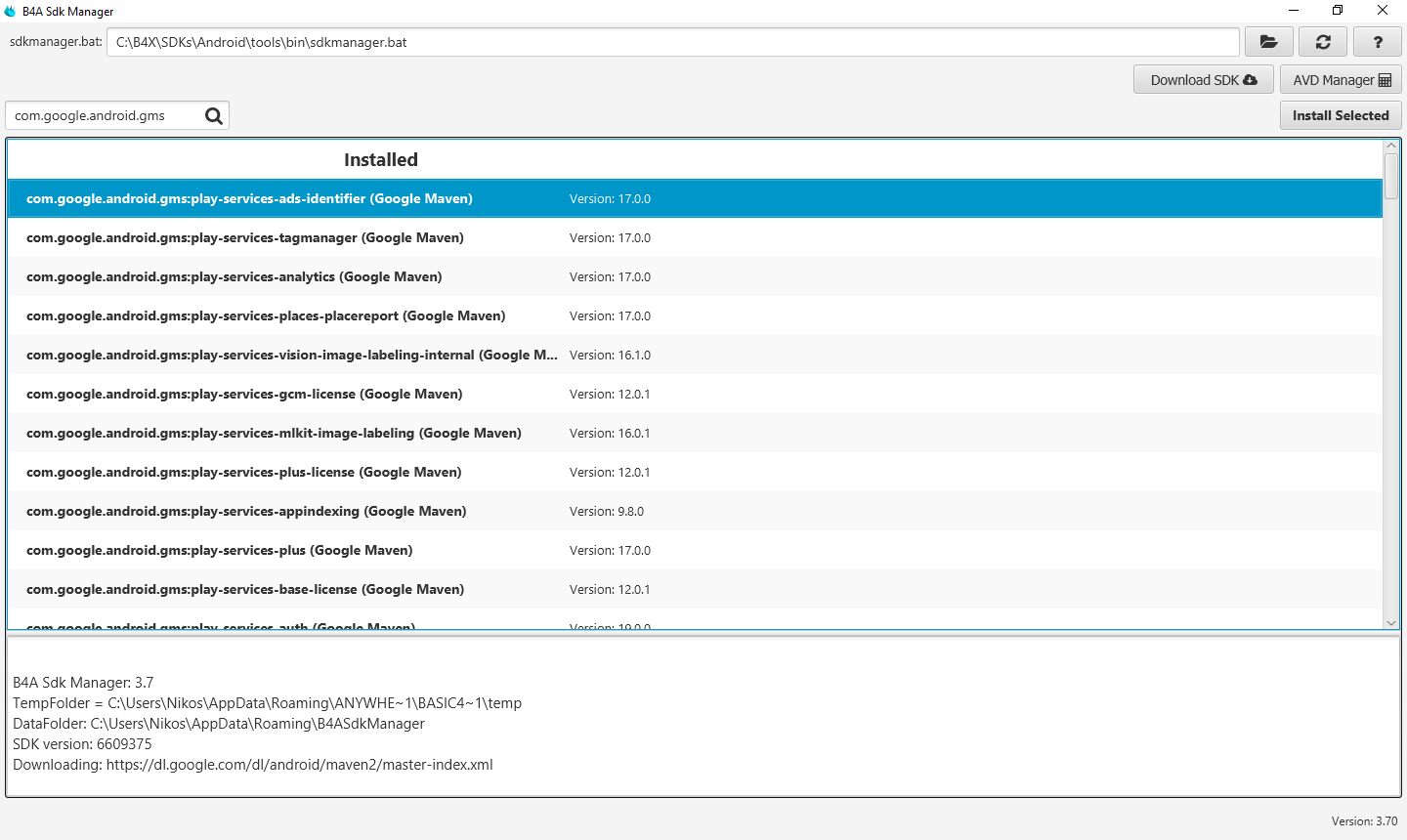The width and height of the screenshot is (1407, 840).
Task: Select play-services-vision-image-labeling-internal row
Action: [x=695, y=355]
